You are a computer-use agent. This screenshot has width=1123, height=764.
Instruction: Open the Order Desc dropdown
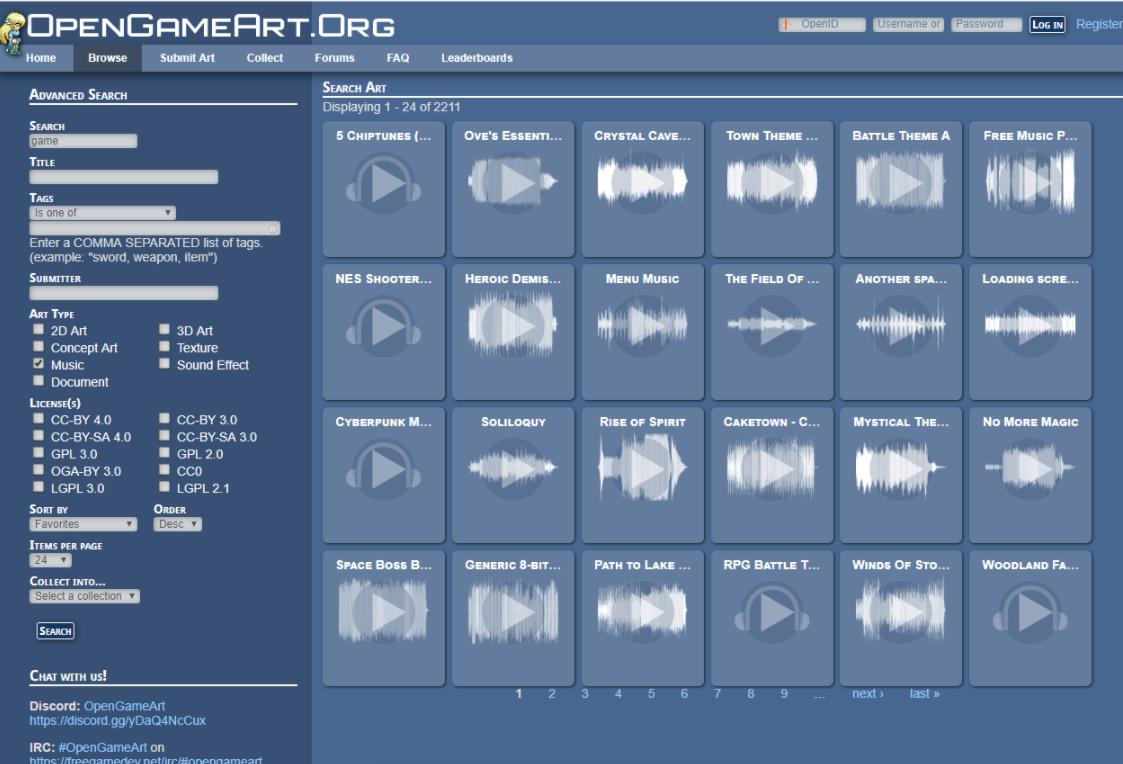178,524
